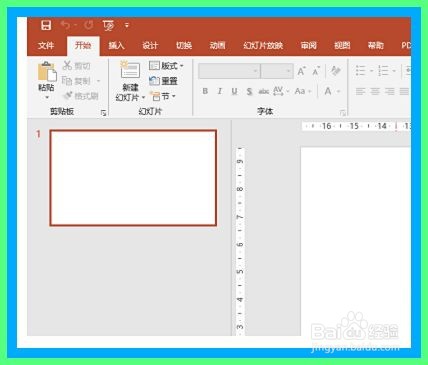The image size is (428, 365).
Task: Toggle Italic formatting
Action: pos(219,91)
